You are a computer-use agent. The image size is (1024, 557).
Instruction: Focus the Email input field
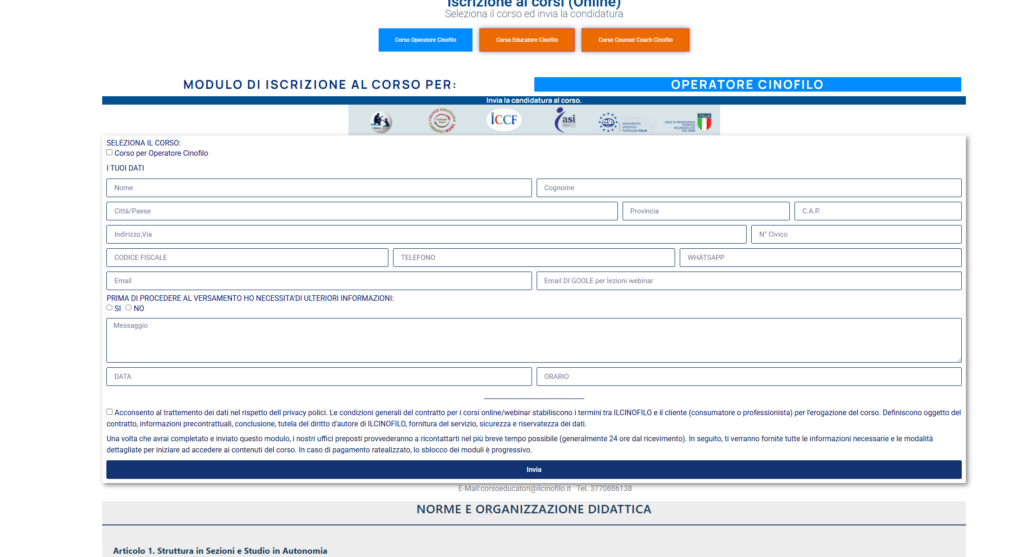[319, 281]
